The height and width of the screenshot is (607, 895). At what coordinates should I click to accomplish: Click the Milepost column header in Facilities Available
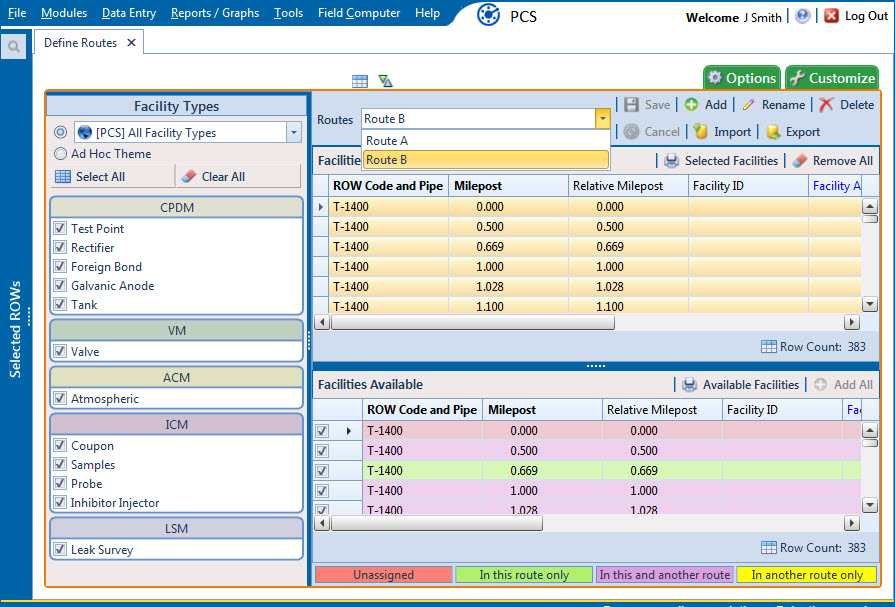tap(542, 410)
